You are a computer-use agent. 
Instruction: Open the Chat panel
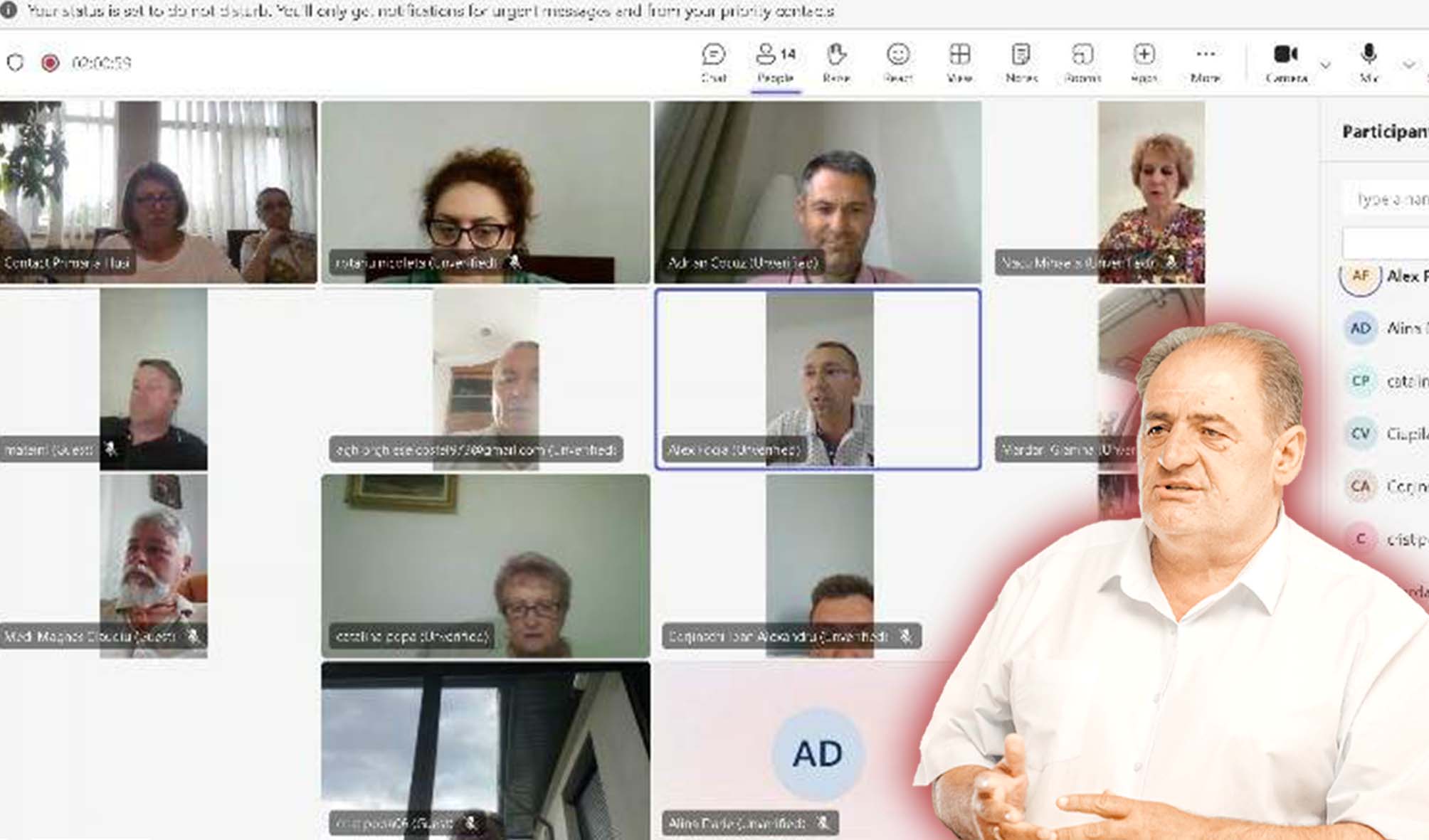coord(713,63)
